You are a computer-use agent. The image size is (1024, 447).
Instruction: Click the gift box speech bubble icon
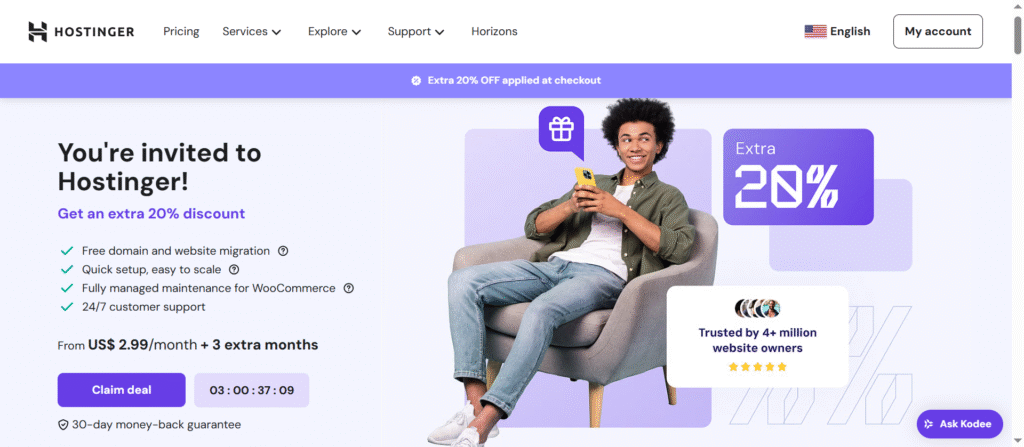[x=561, y=129]
